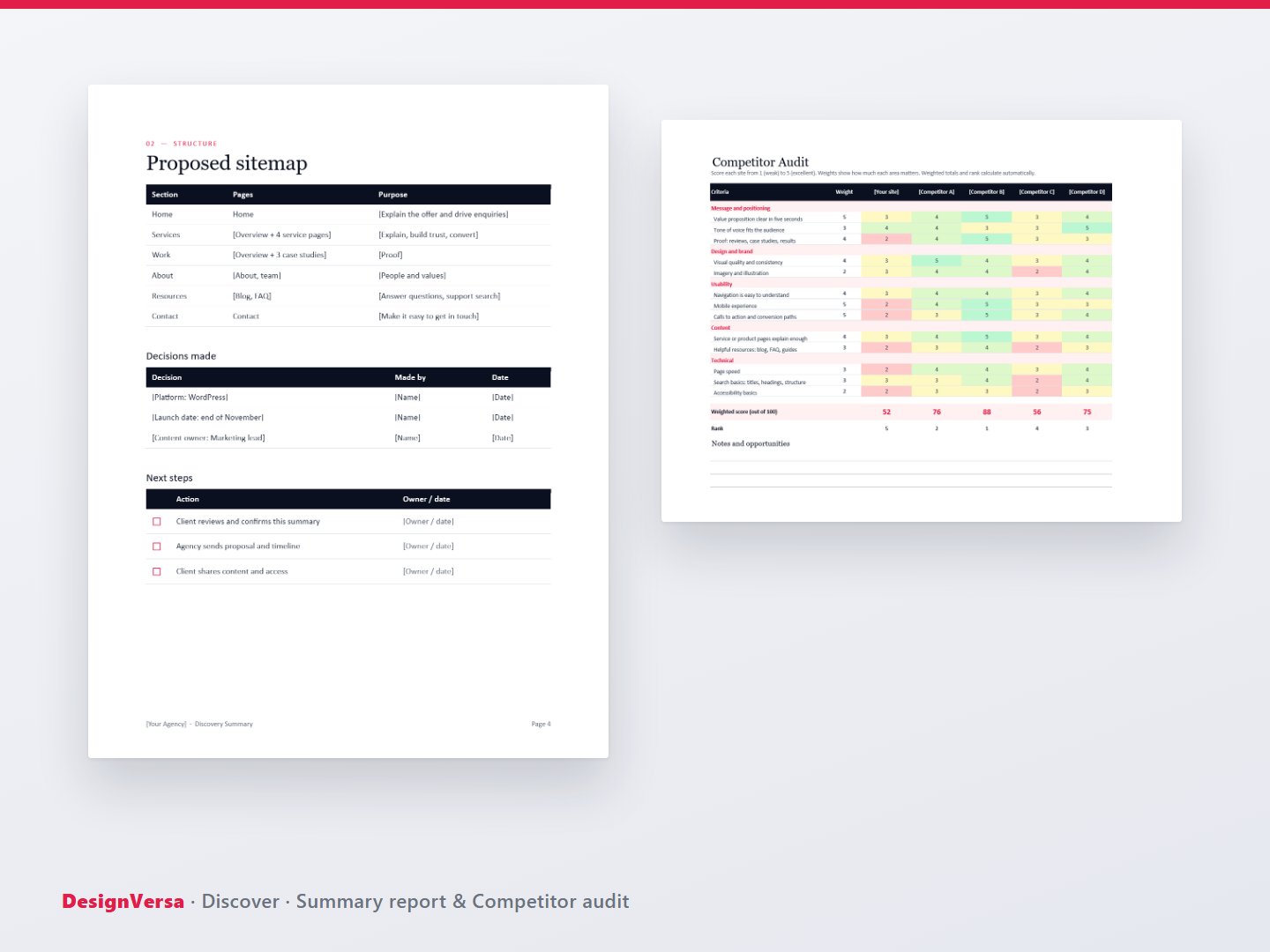Select '[Content owner: Marketing lead]' decision

(x=208, y=438)
